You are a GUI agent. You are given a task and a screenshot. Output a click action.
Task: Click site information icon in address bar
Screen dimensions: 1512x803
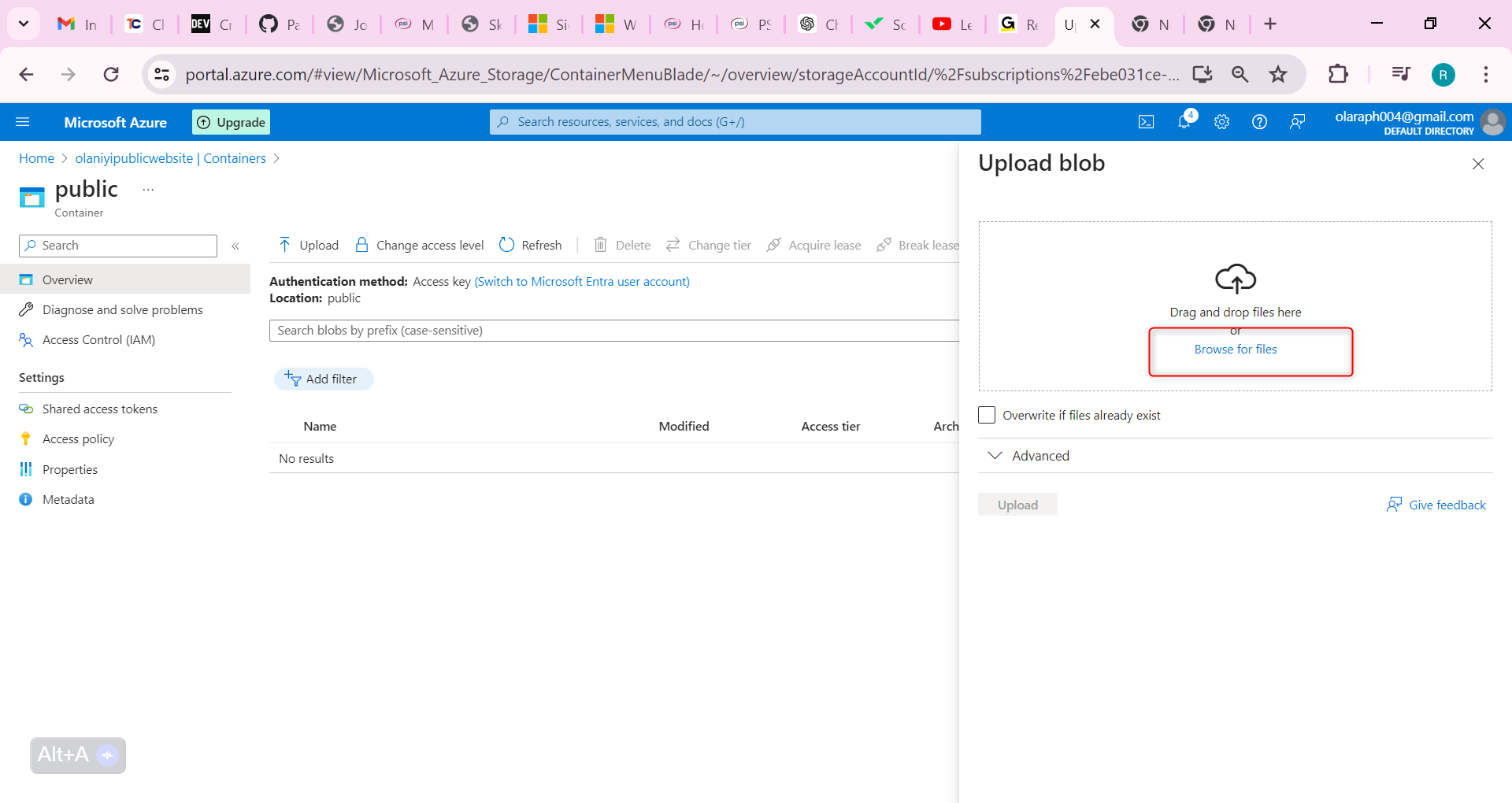[161, 74]
